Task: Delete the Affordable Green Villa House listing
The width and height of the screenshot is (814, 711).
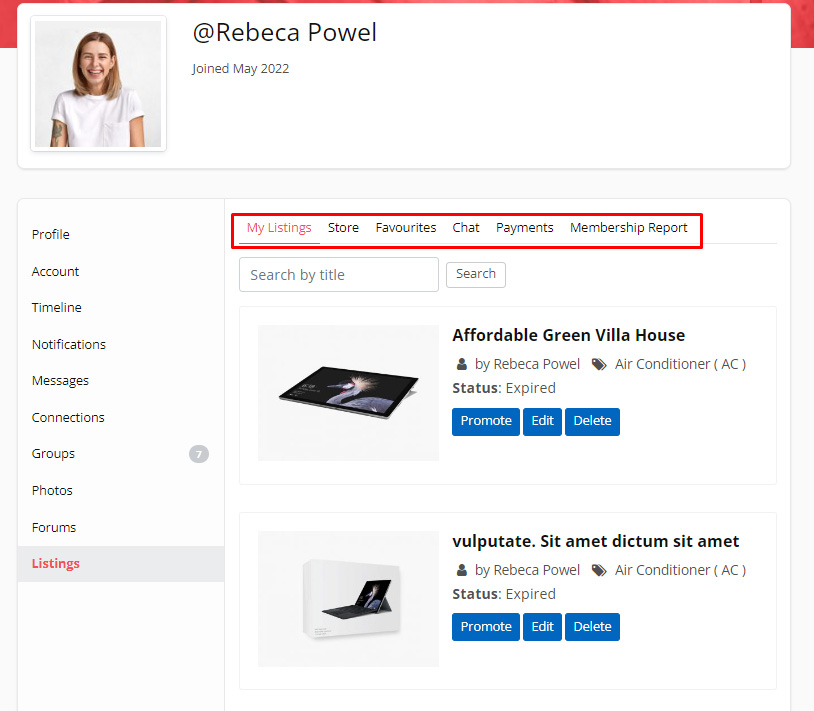Action: point(592,421)
